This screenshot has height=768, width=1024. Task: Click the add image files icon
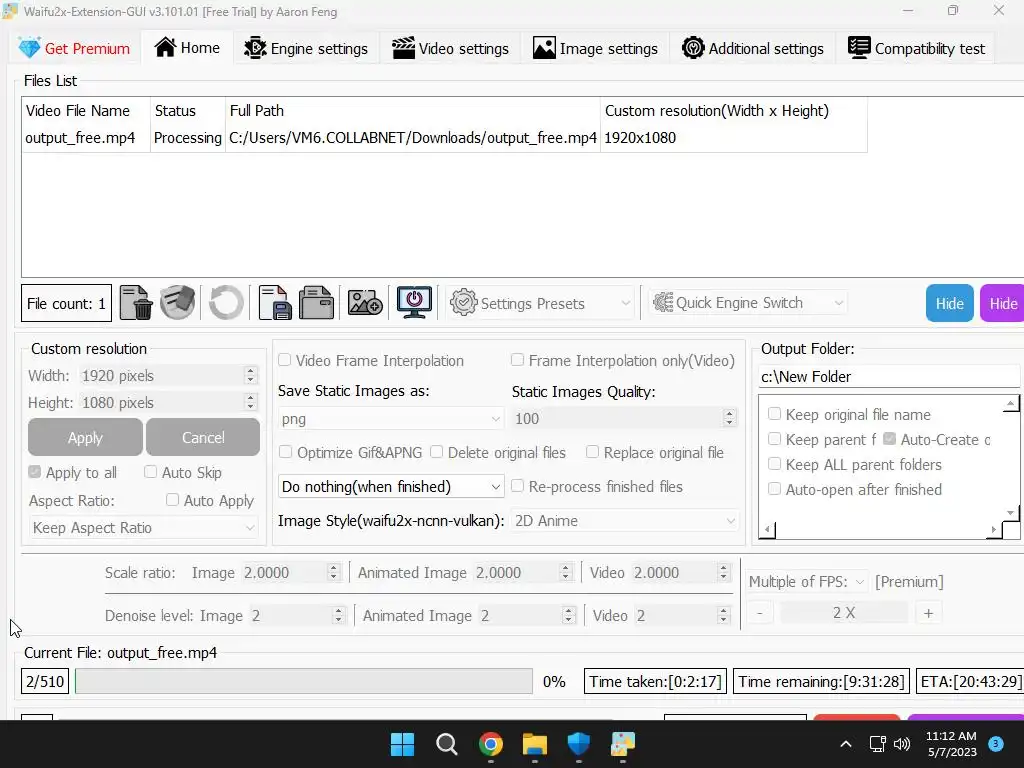tap(364, 303)
